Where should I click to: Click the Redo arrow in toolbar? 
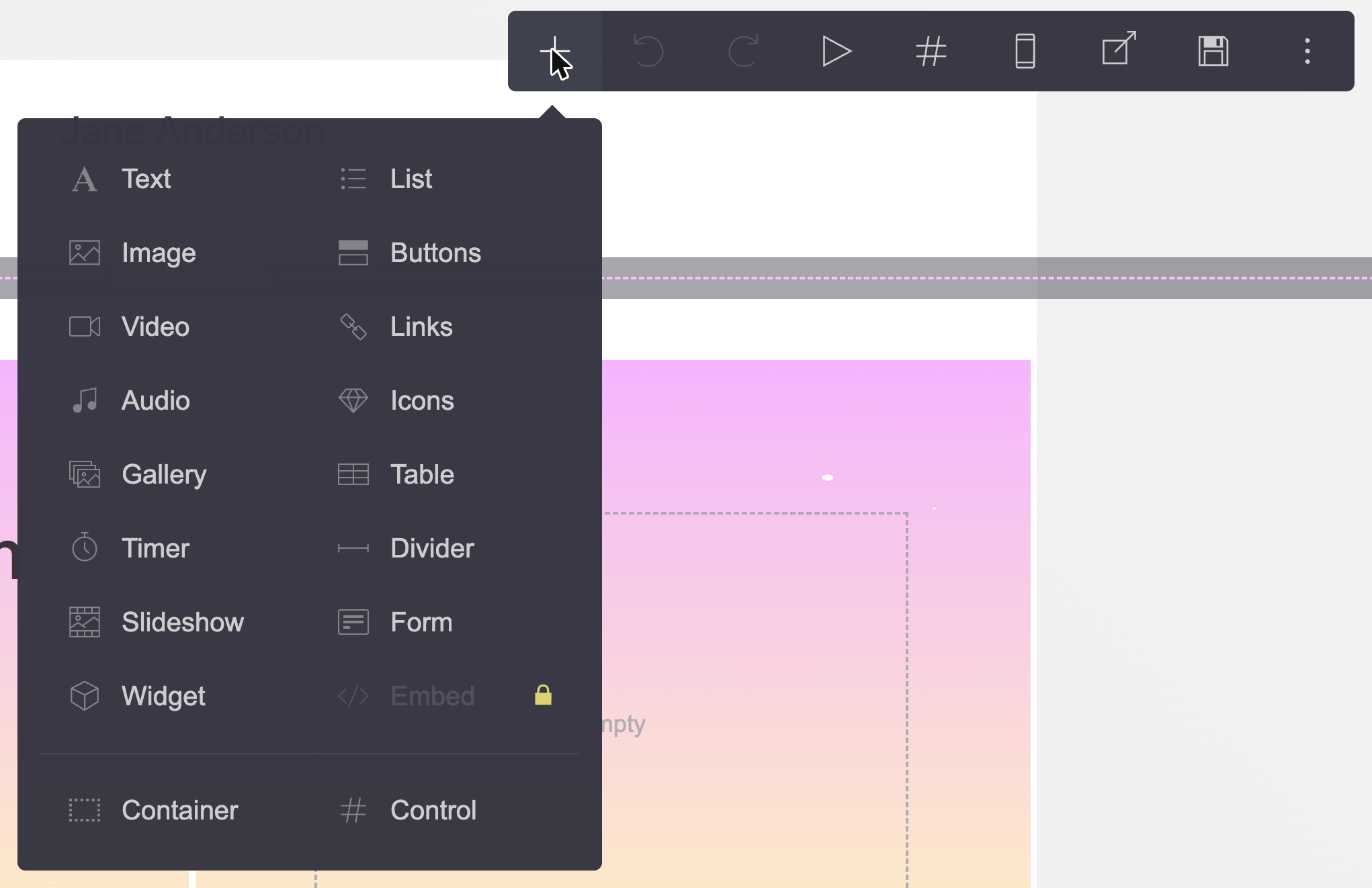[x=743, y=51]
